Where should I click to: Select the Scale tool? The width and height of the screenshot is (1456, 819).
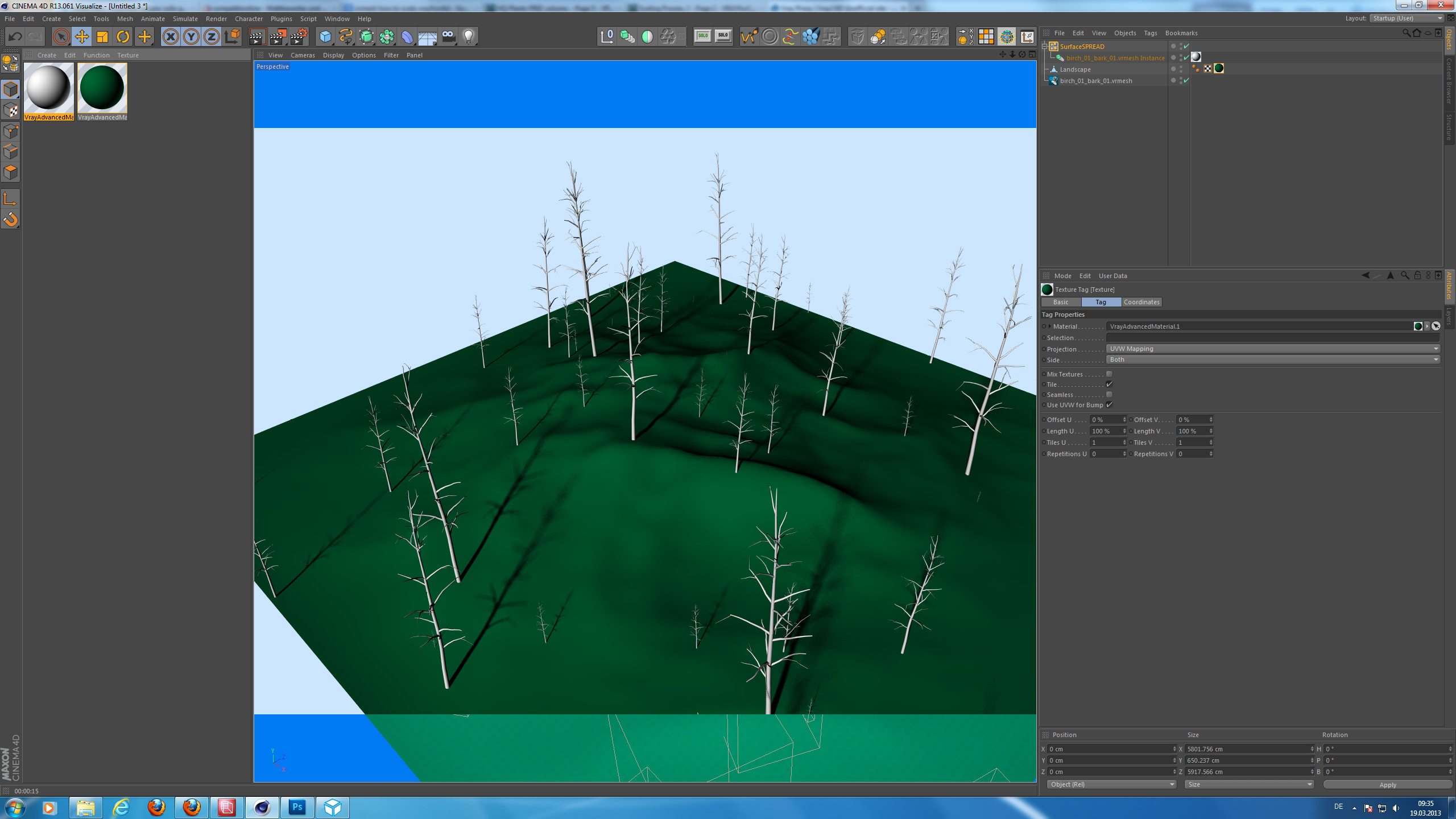[102, 37]
